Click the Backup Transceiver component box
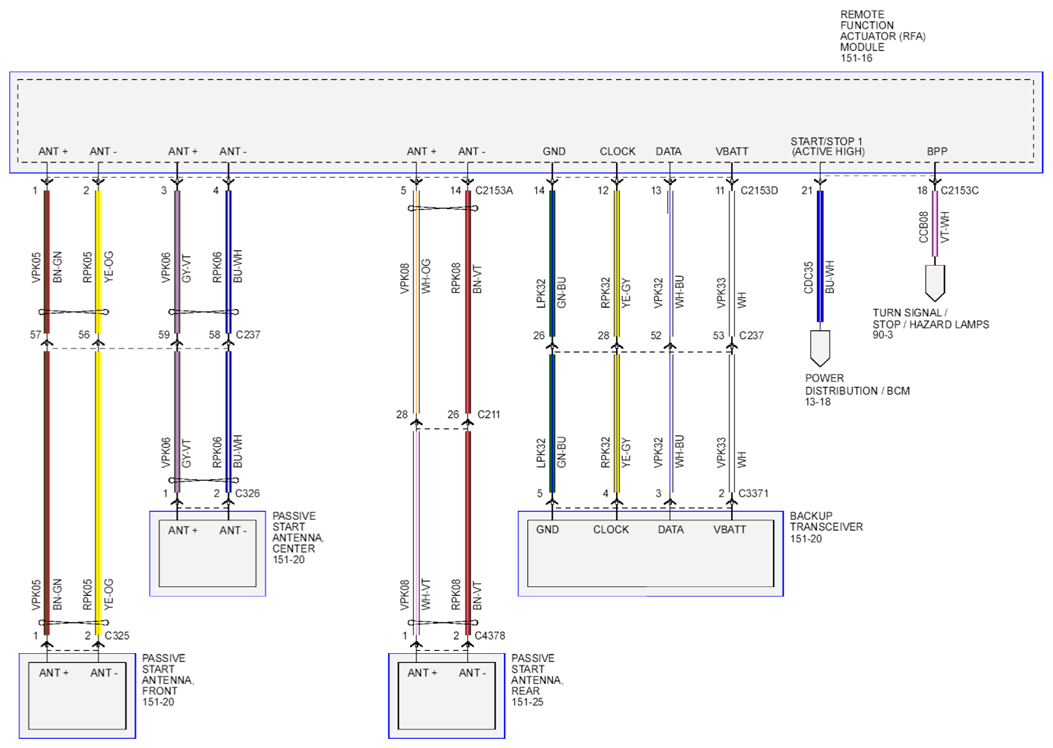The height and width of the screenshot is (748, 1053). pos(650,553)
